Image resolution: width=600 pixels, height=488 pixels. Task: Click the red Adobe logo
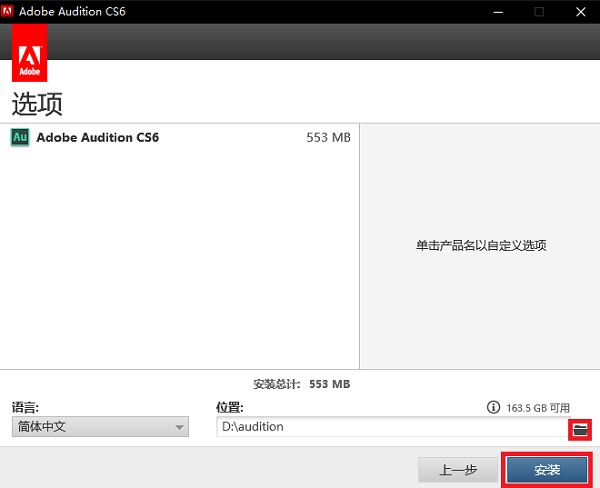point(29,52)
